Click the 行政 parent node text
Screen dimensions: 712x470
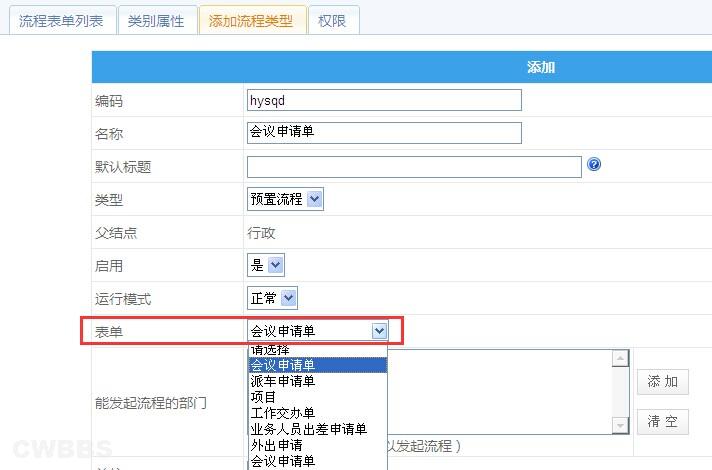[261, 233]
